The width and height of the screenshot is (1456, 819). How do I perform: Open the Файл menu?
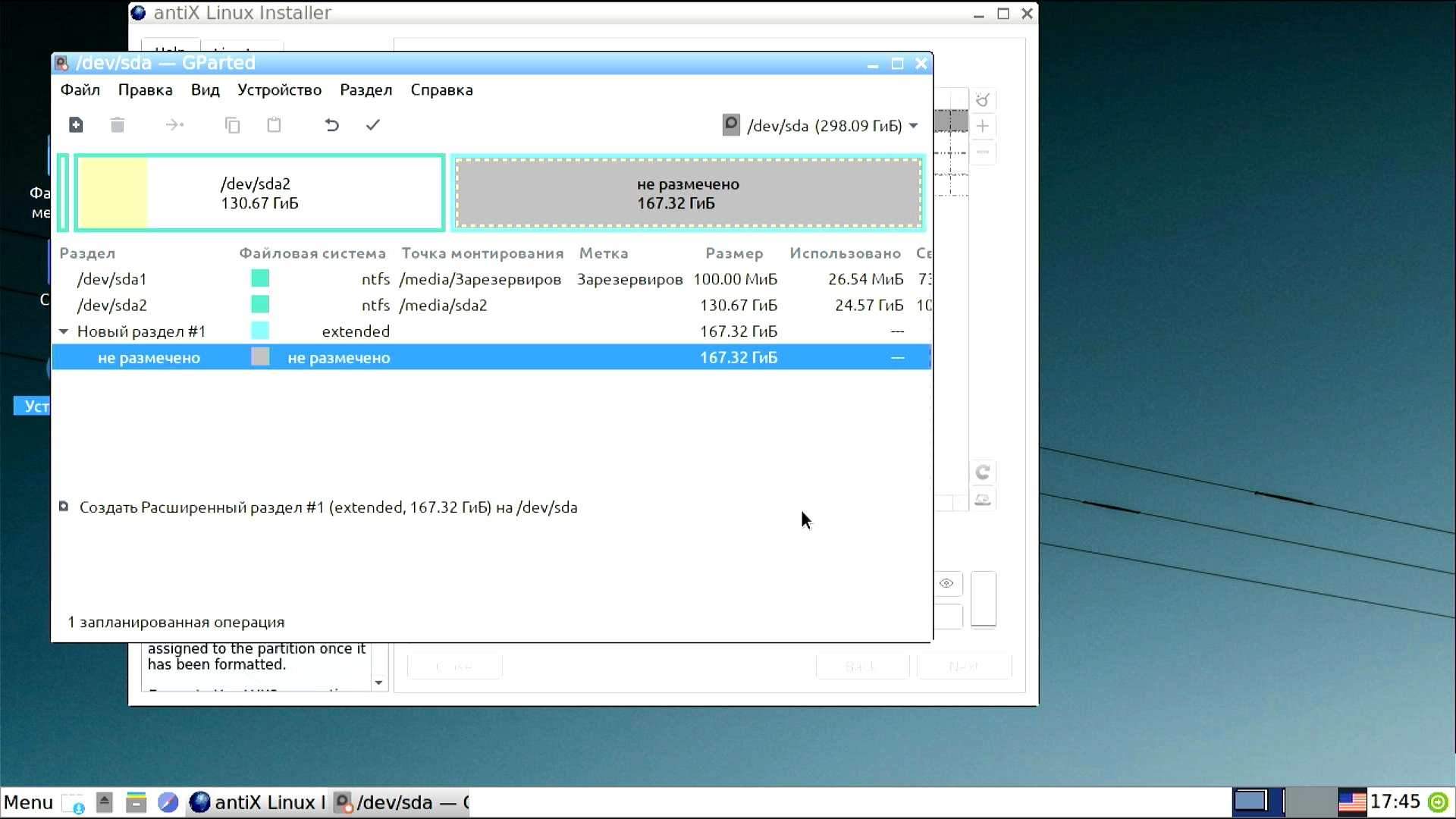pos(80,89)
